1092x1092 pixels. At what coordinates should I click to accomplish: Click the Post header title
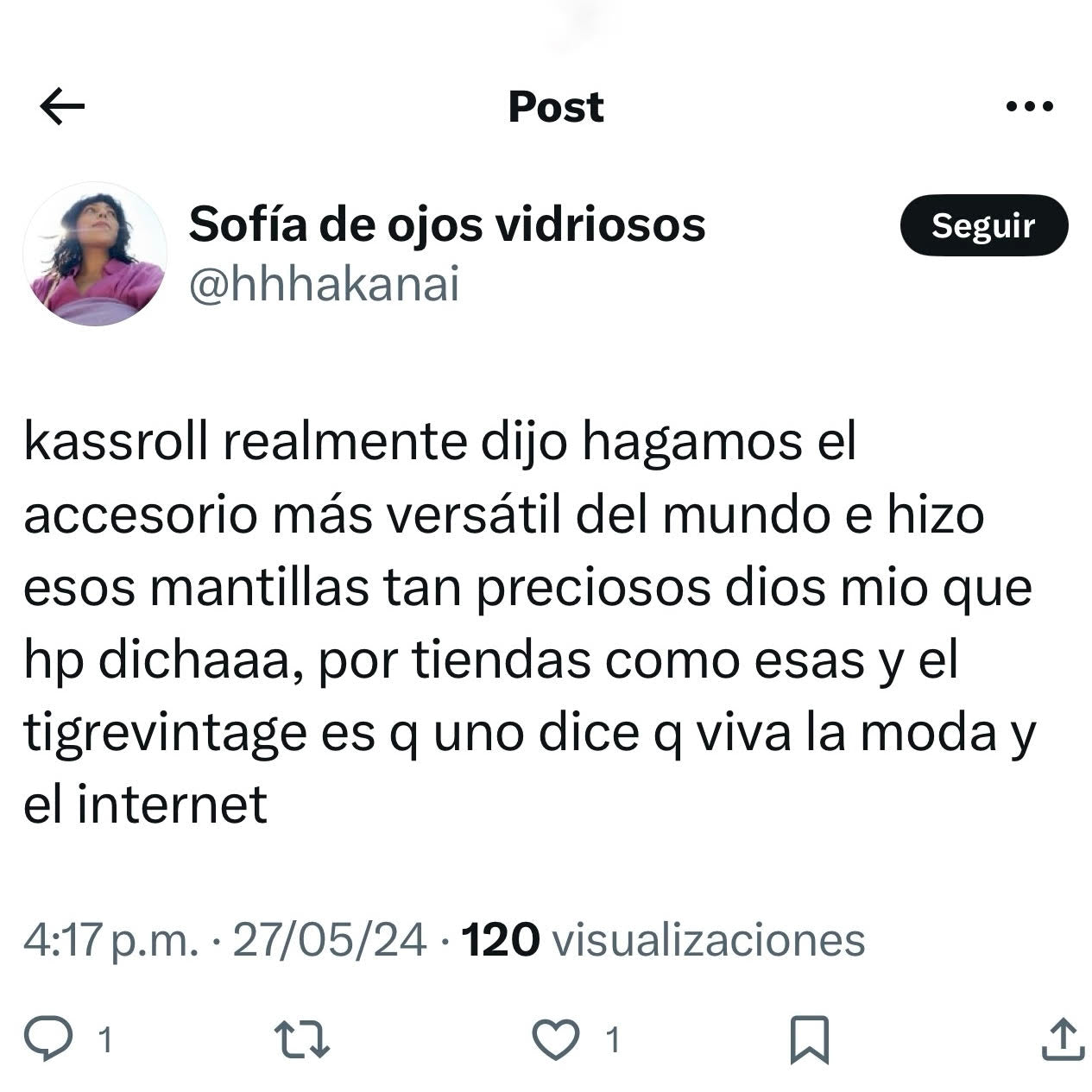[x=556, y=107]
